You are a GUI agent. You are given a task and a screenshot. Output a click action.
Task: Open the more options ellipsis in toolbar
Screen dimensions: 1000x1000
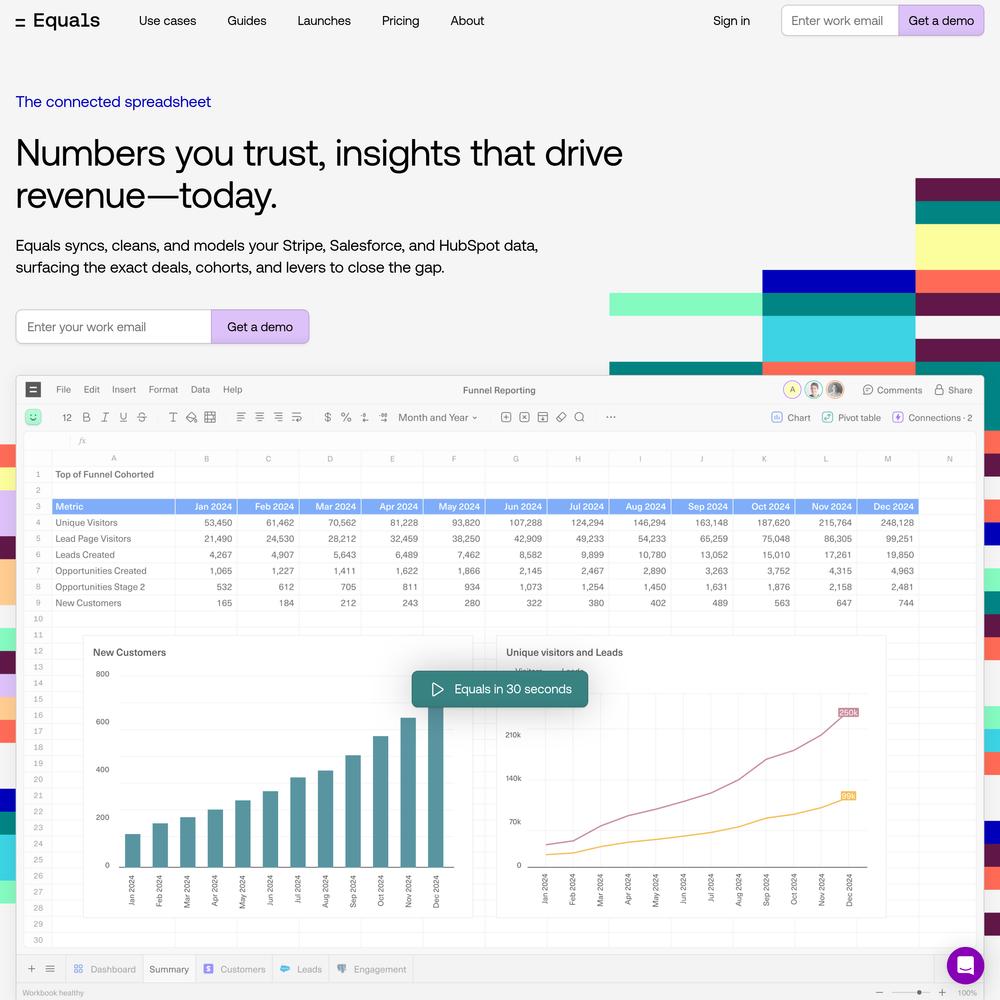click(611, 417)
